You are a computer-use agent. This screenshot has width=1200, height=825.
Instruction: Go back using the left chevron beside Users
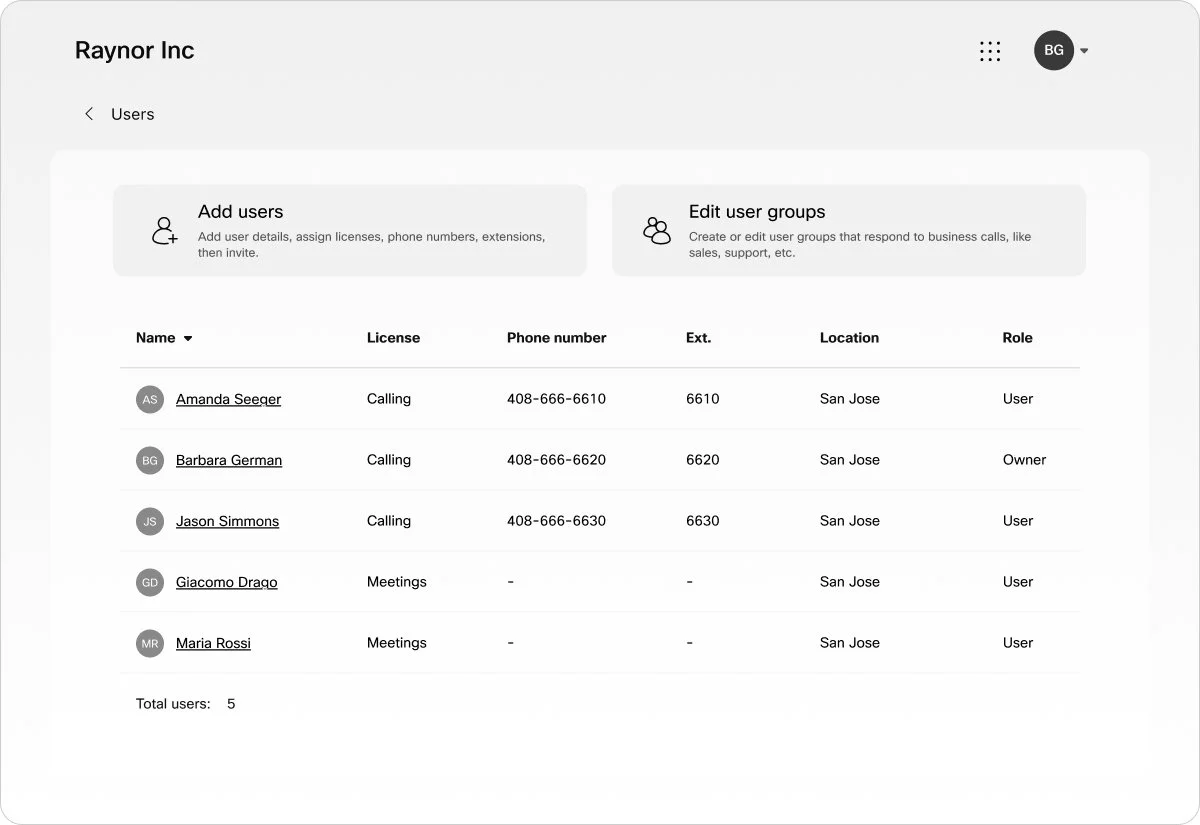point(89,114)
